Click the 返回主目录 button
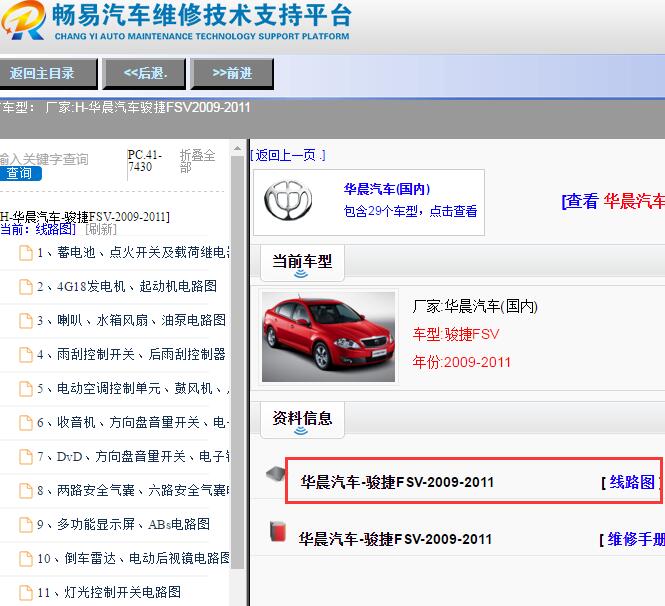The height and width of the screenshot is (606, 665). [48, 74]
